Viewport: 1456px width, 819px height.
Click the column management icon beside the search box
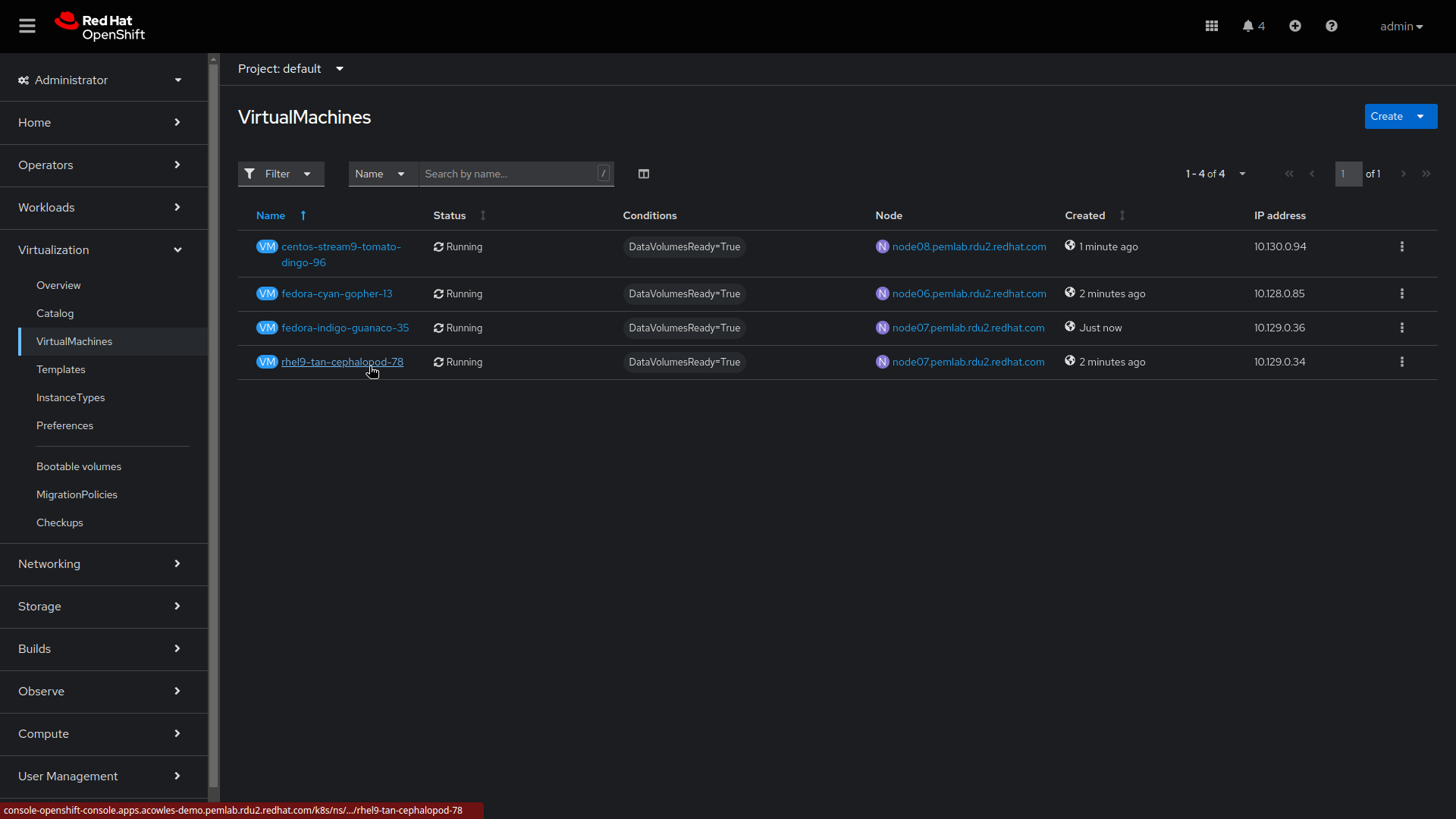point(644,174)
